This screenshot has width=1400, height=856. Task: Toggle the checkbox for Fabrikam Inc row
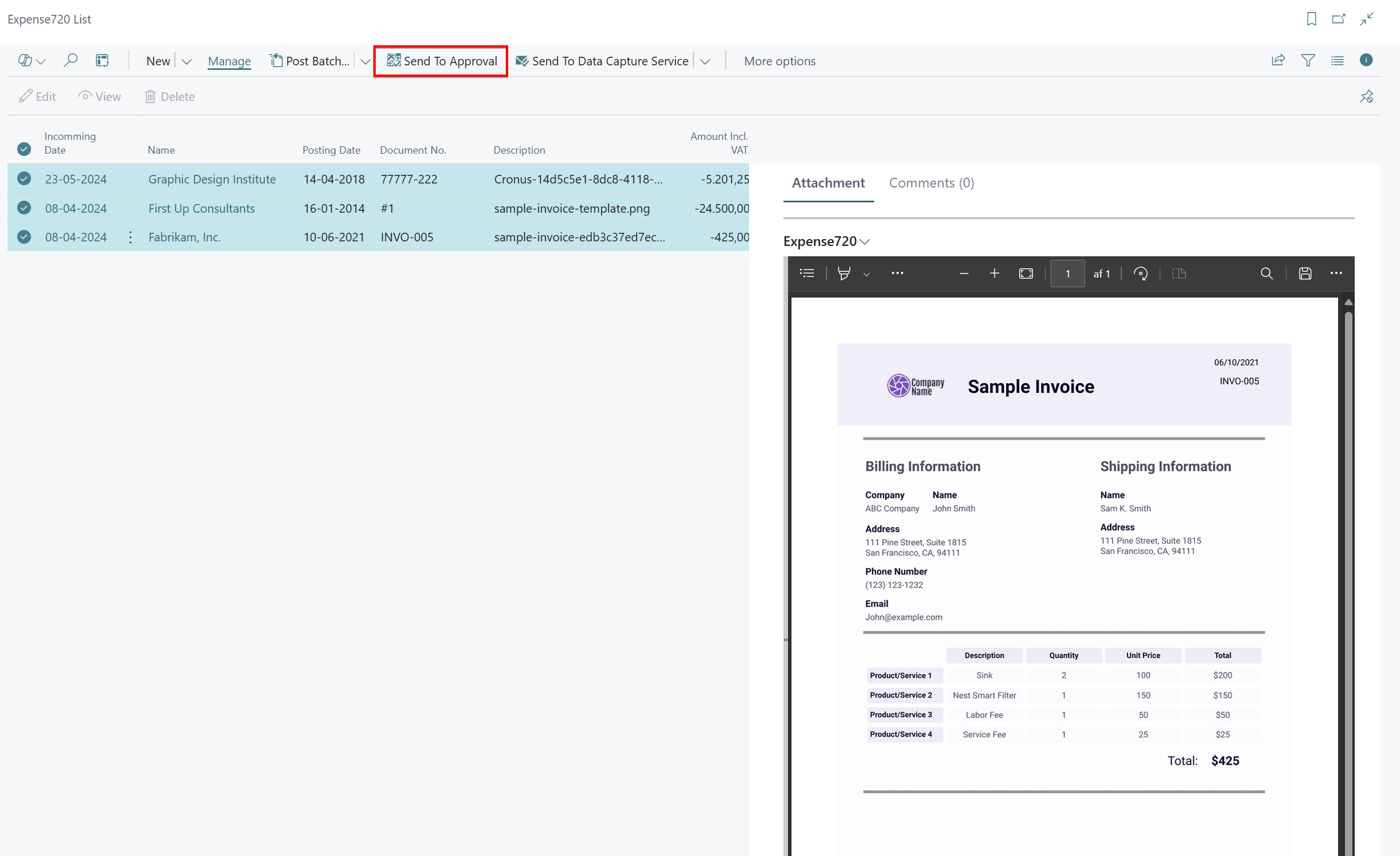coord(24,236)
